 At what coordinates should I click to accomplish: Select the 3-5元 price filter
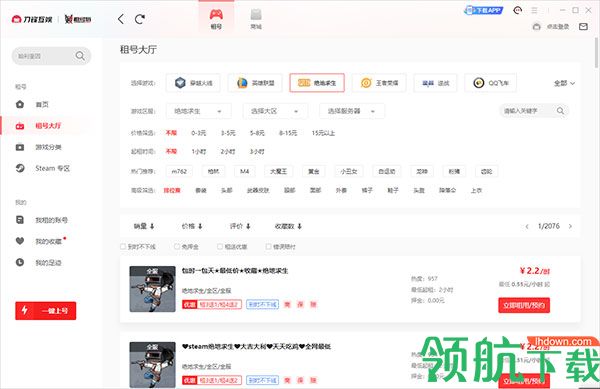[228, 133]
